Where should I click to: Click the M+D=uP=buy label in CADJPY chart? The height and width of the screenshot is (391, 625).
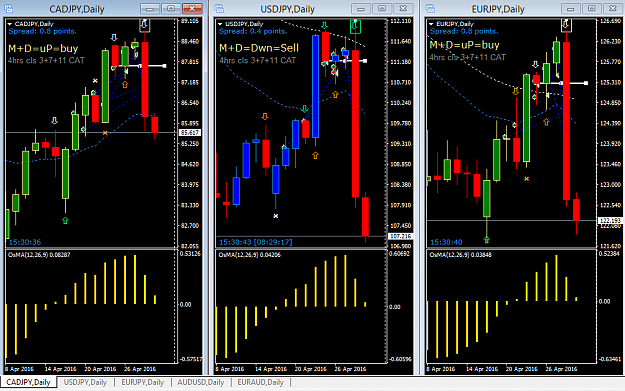[x=43, y=49]
